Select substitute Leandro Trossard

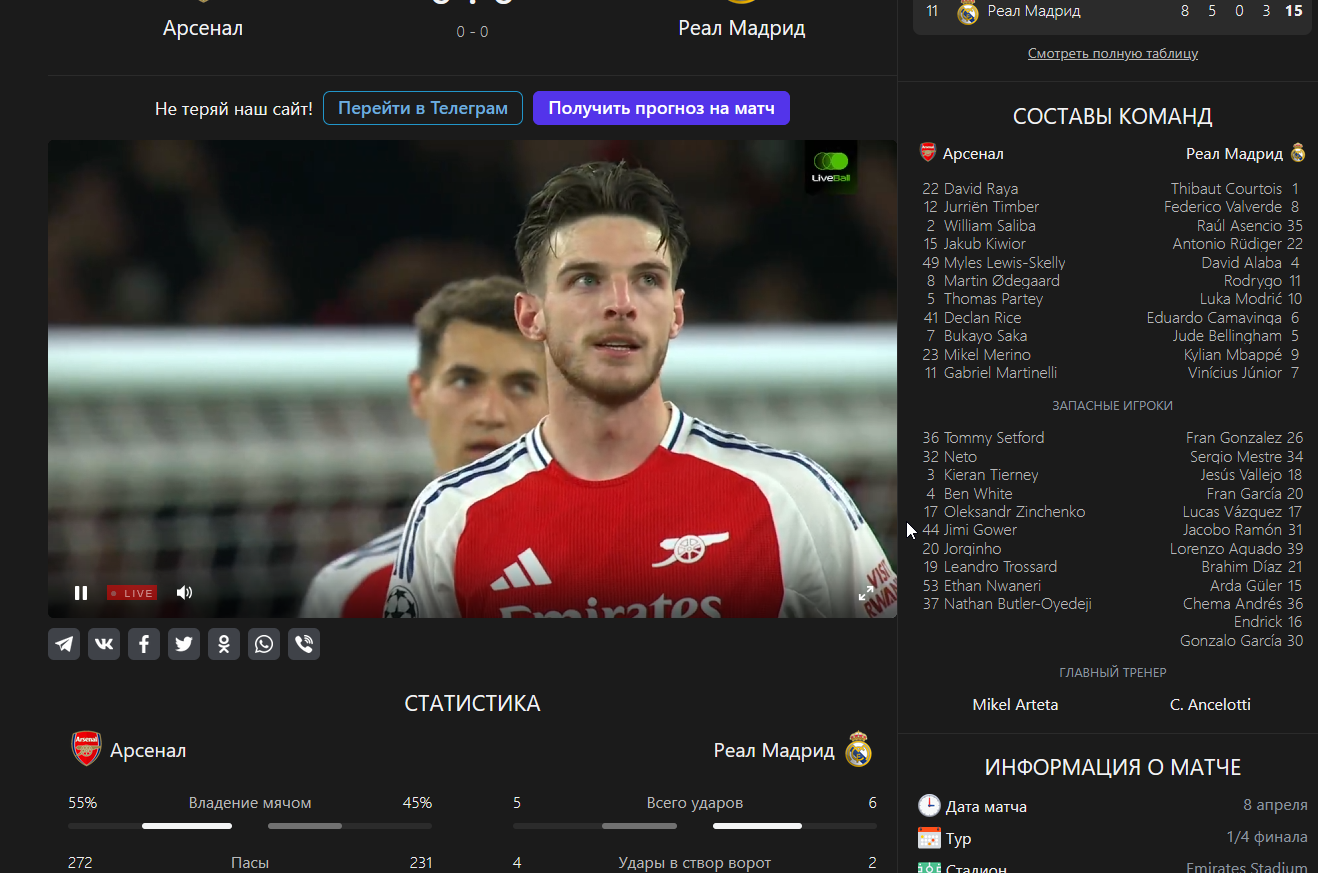click(x=1000, y=567)
